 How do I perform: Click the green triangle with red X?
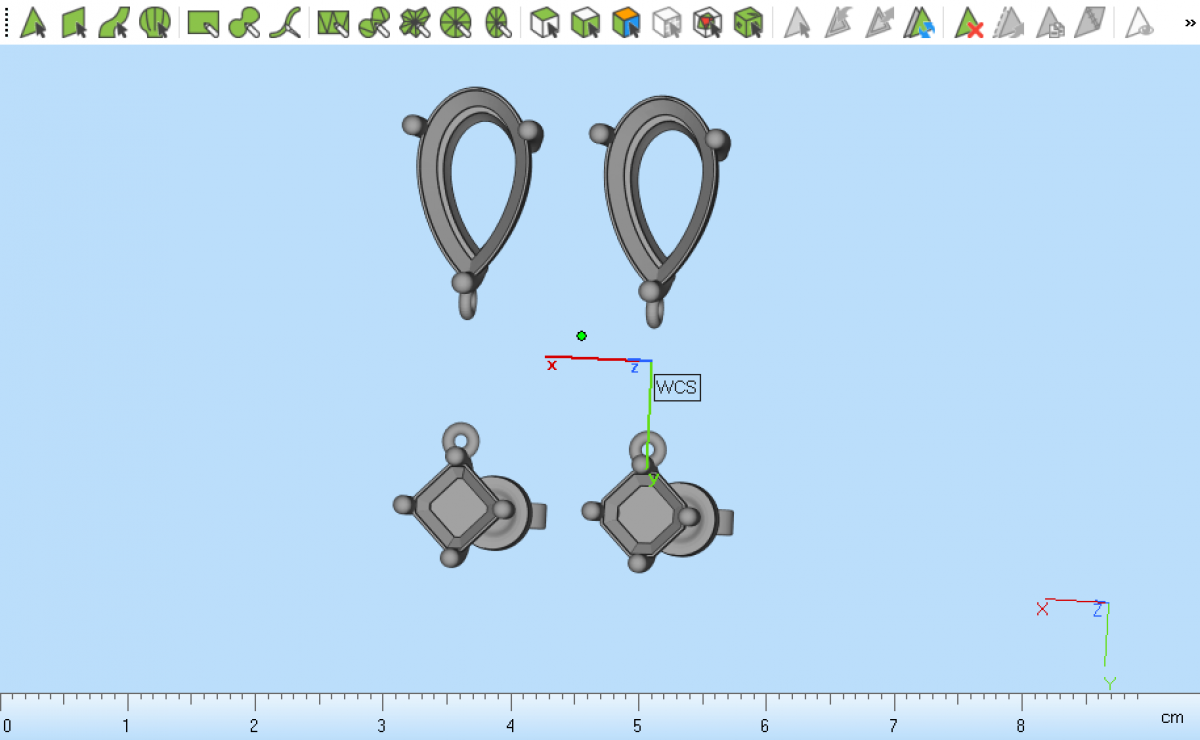click(968, 22)
